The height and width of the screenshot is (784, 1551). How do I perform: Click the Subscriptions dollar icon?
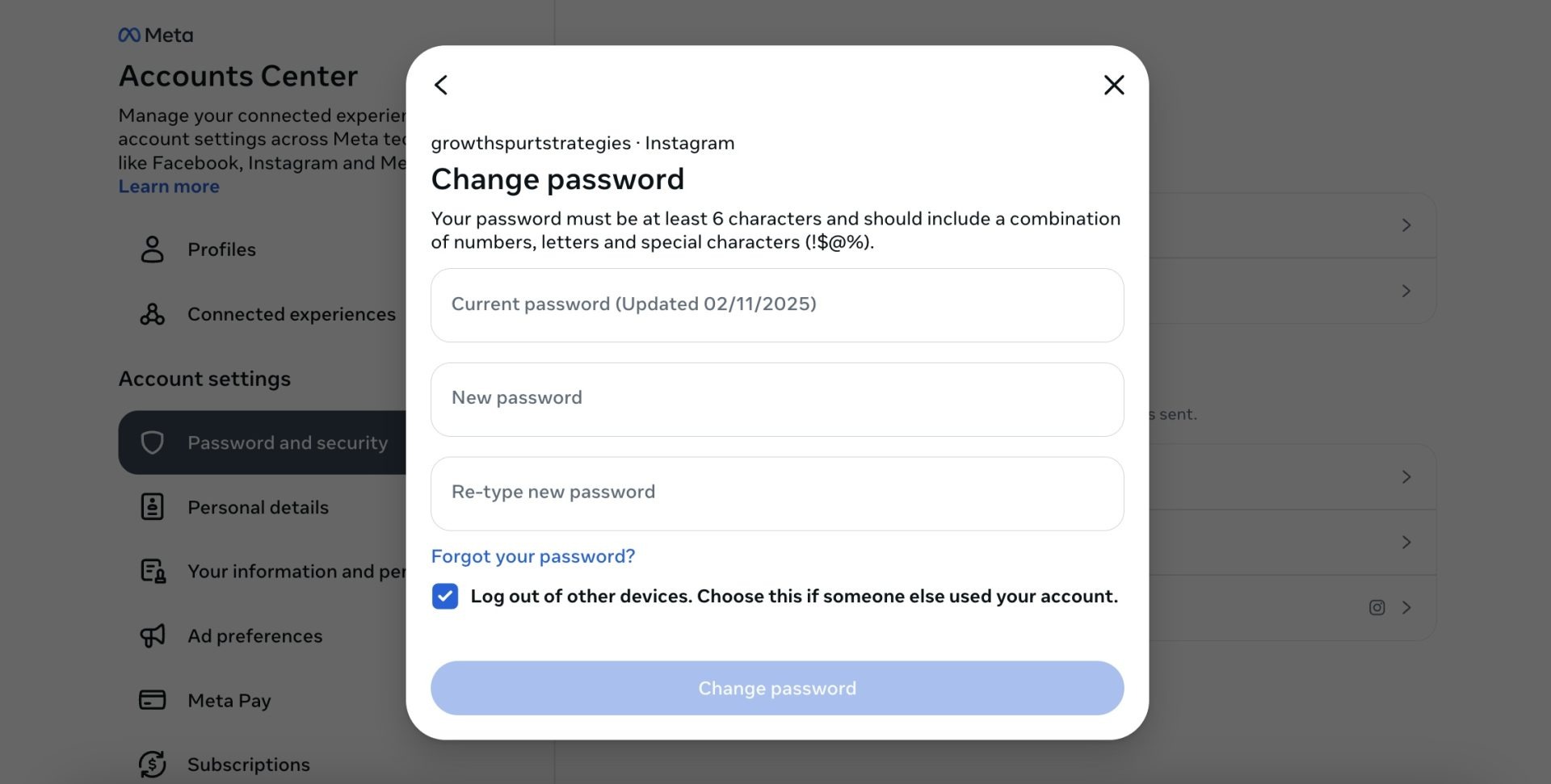[152, 764]
